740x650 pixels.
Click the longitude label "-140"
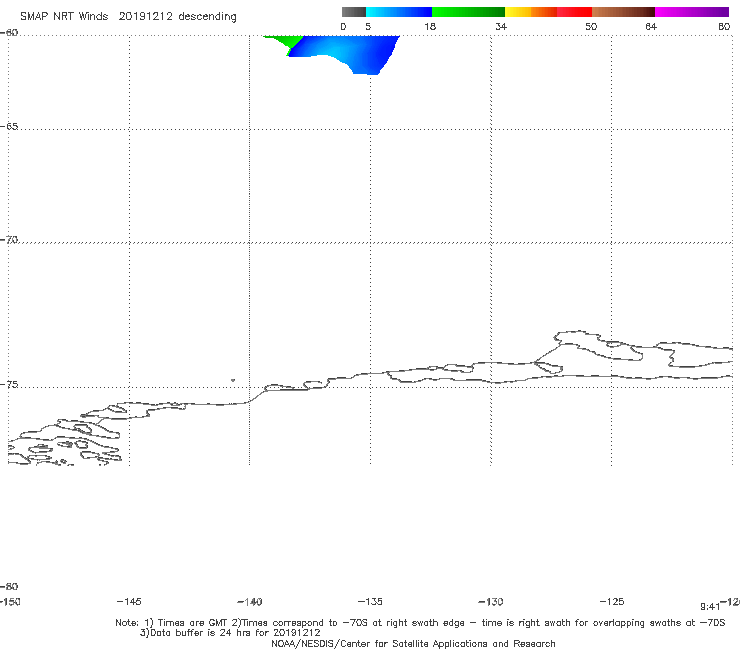tap(250, 601)
